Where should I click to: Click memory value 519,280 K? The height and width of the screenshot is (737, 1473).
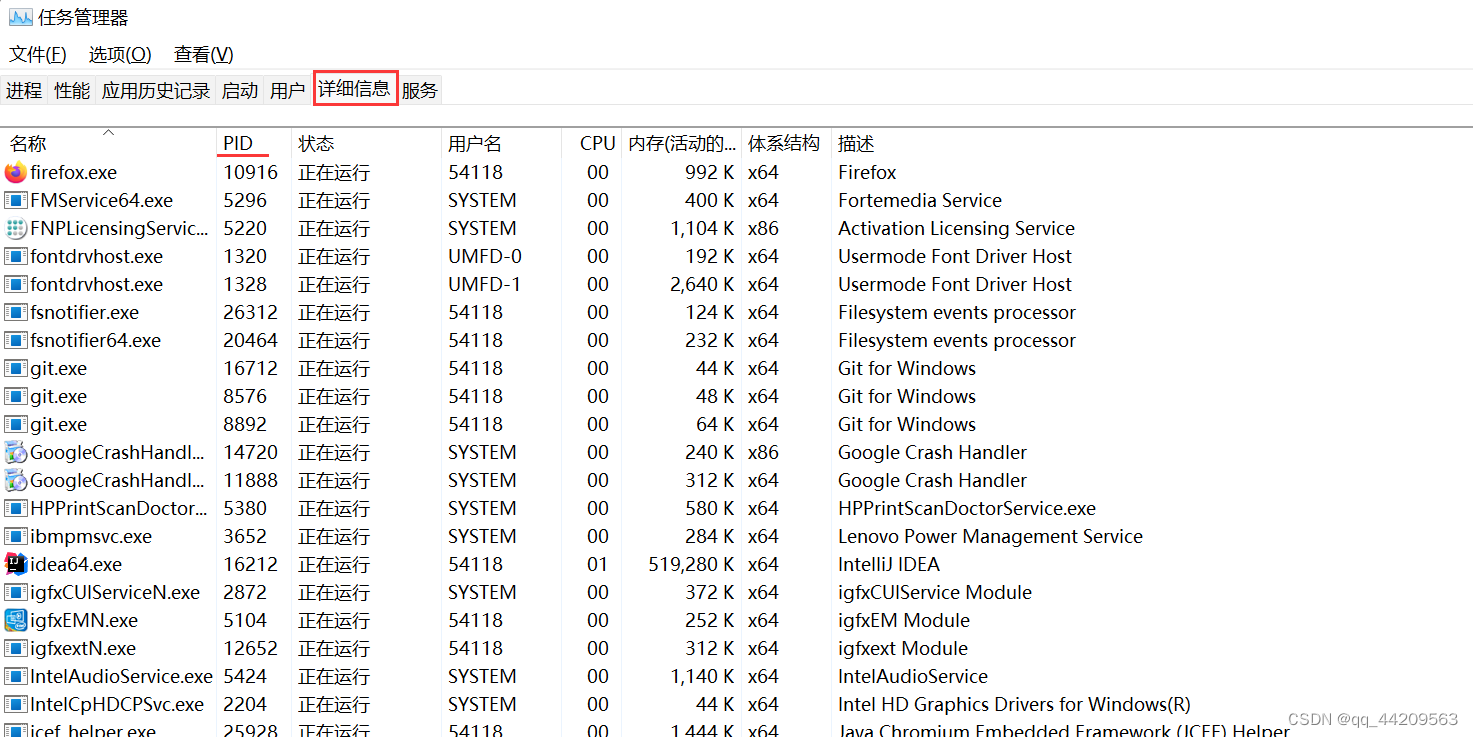(691, 564)
